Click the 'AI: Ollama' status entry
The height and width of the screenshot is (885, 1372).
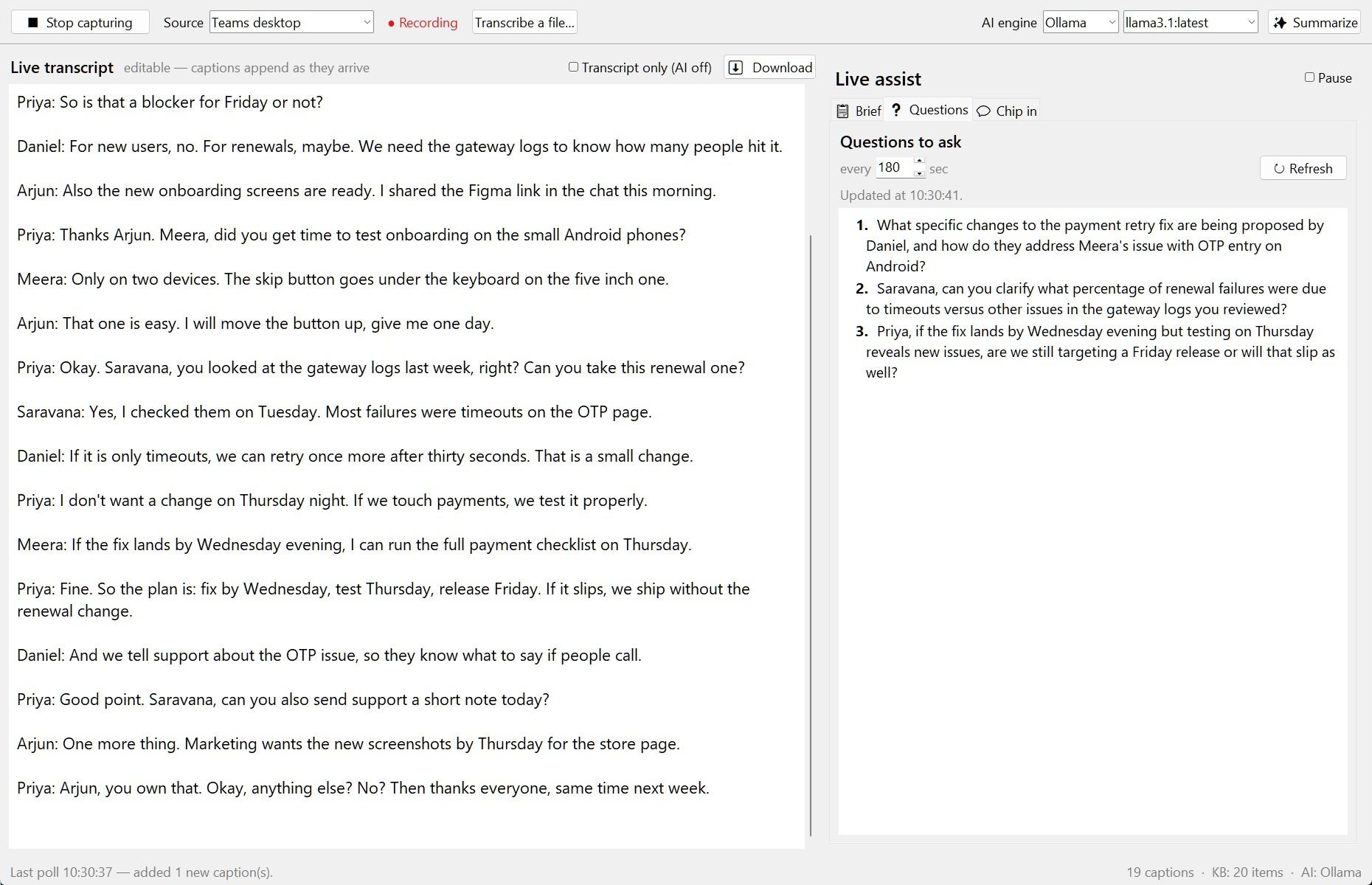[1331, 872]
